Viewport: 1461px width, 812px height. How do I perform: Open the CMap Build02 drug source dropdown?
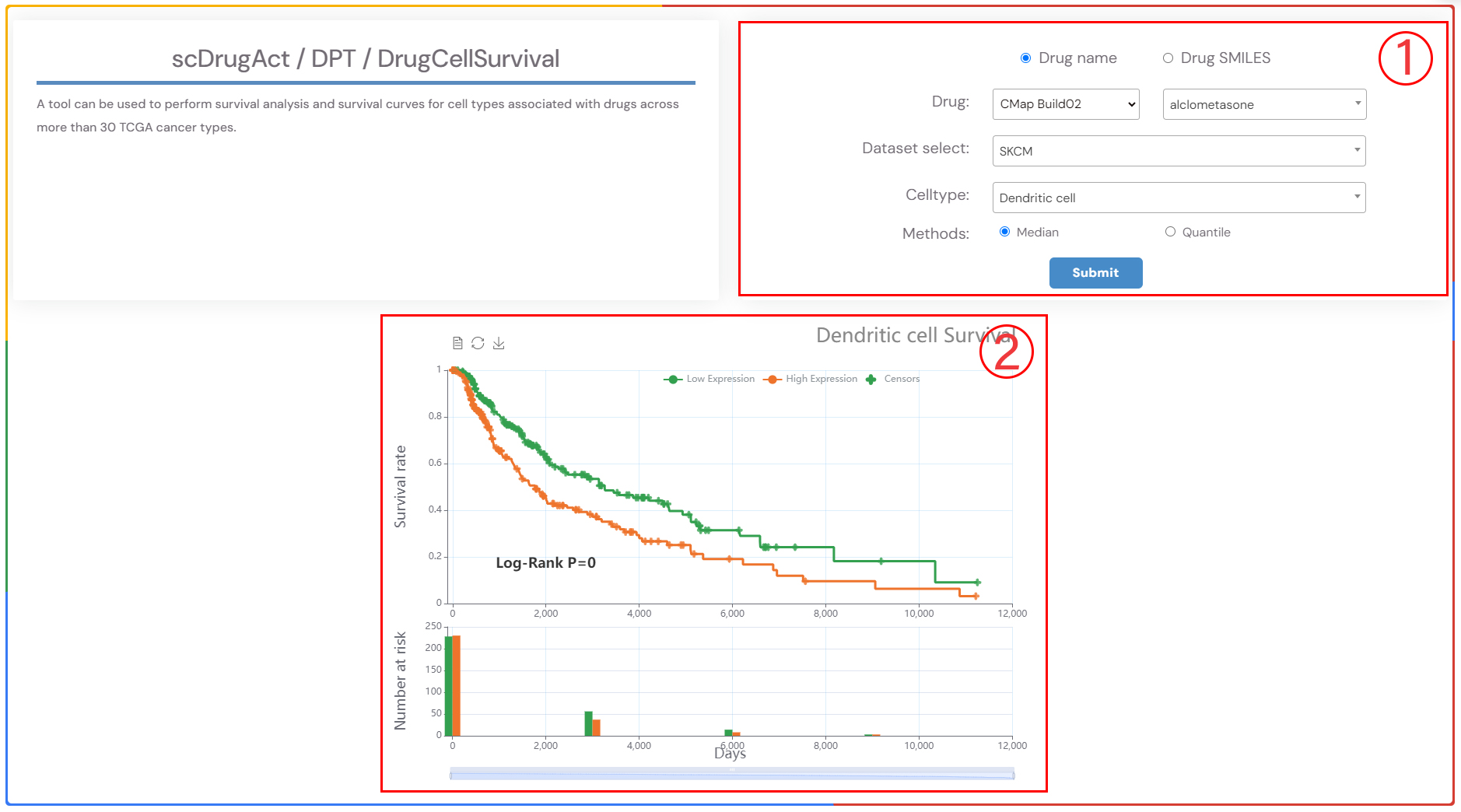pyautogui.click(x=1065, y=104)
